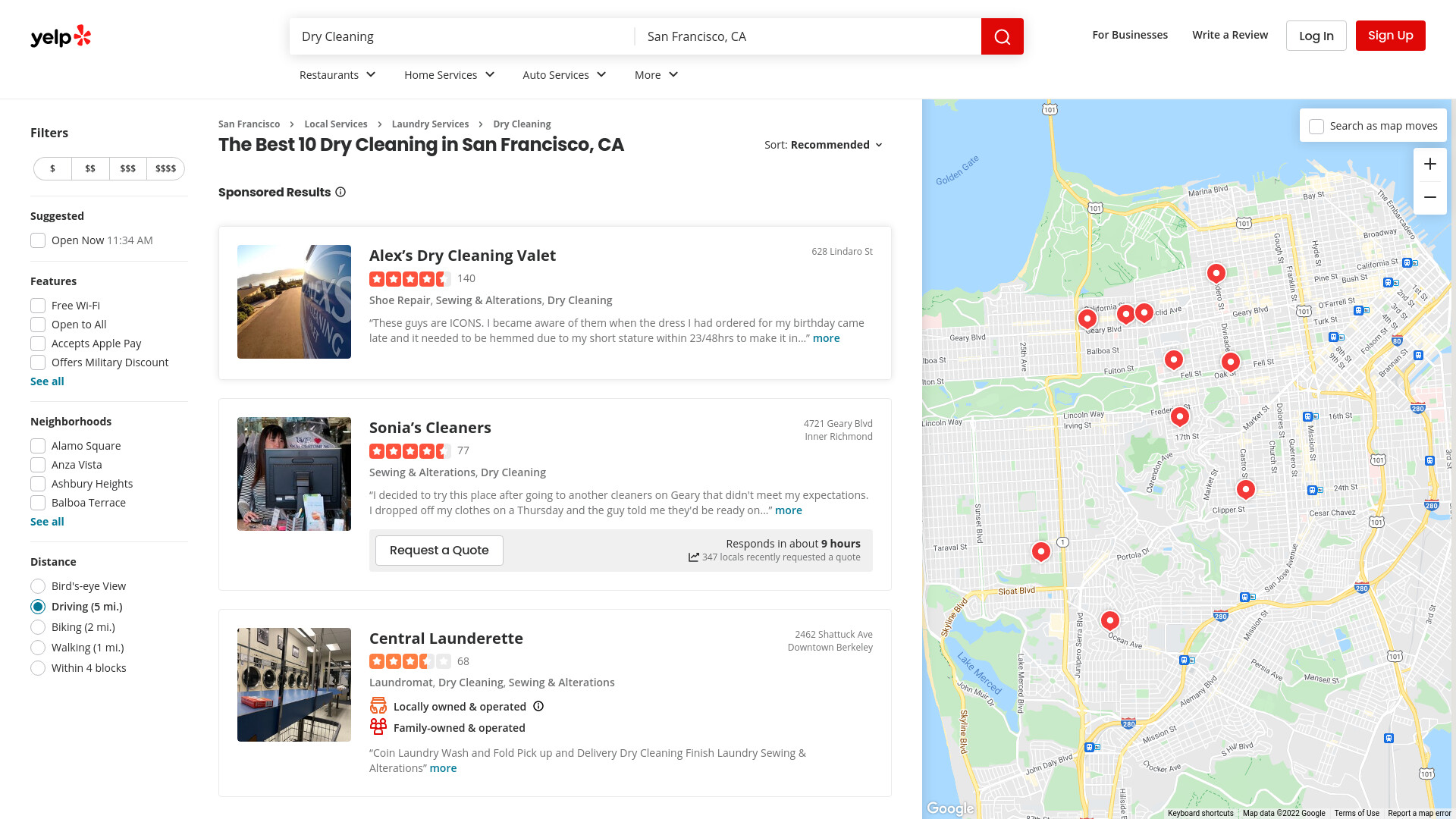Click the Locally owned storefront icon
Image resolution: width=1456 pixels, height=819 pixels.
(378, 706)
